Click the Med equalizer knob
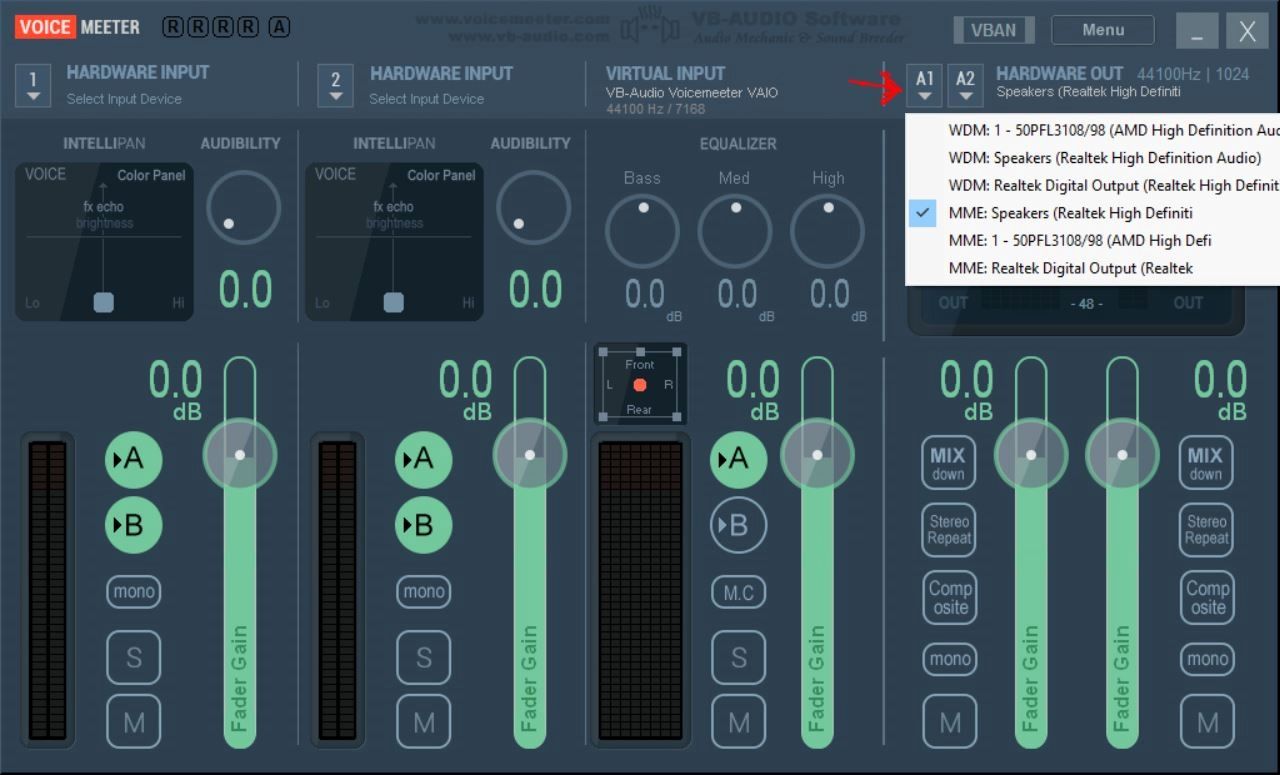The width and height of the screenshot is (1280, 775). 735,232
